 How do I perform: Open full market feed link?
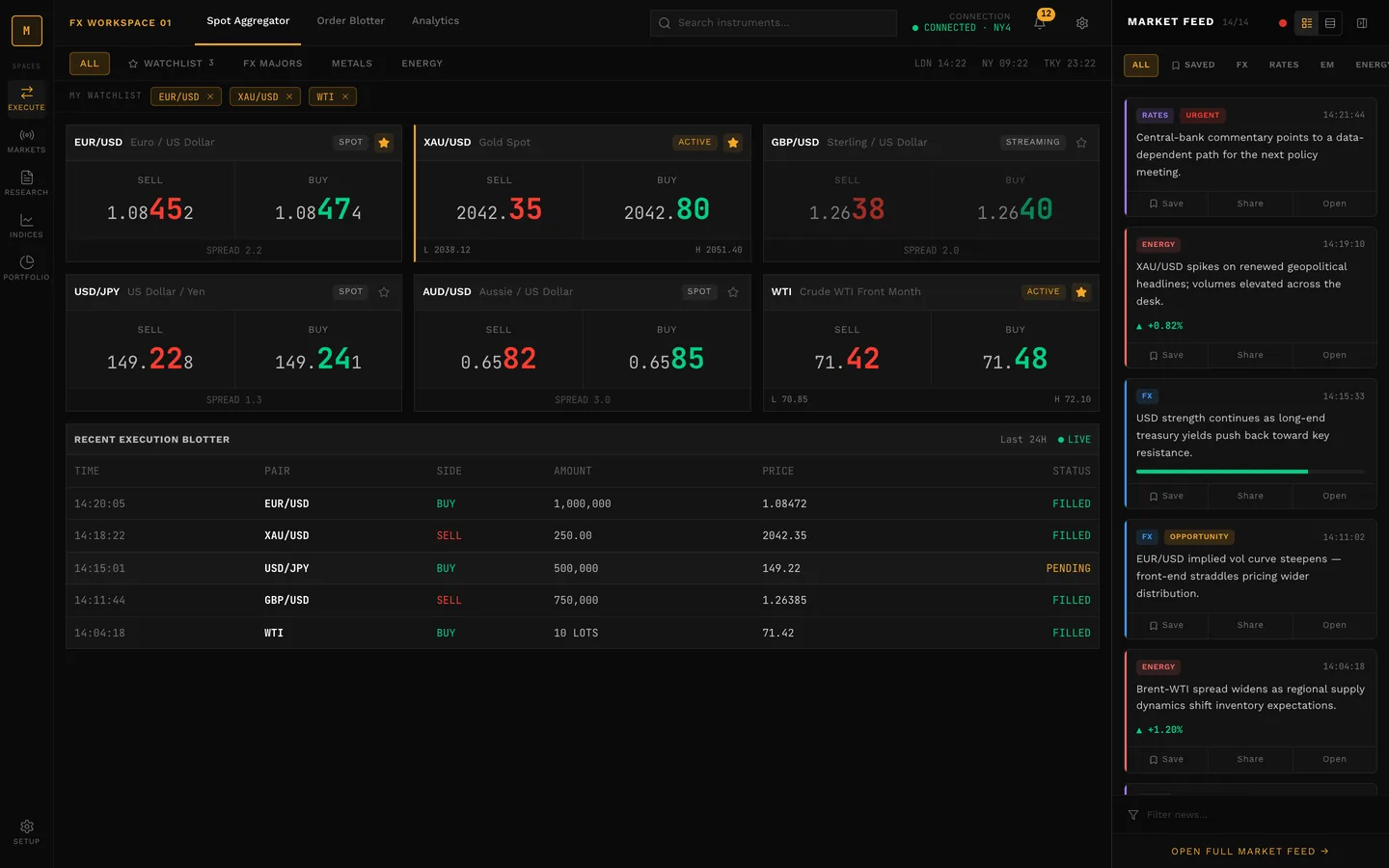tap(1250, 852)
